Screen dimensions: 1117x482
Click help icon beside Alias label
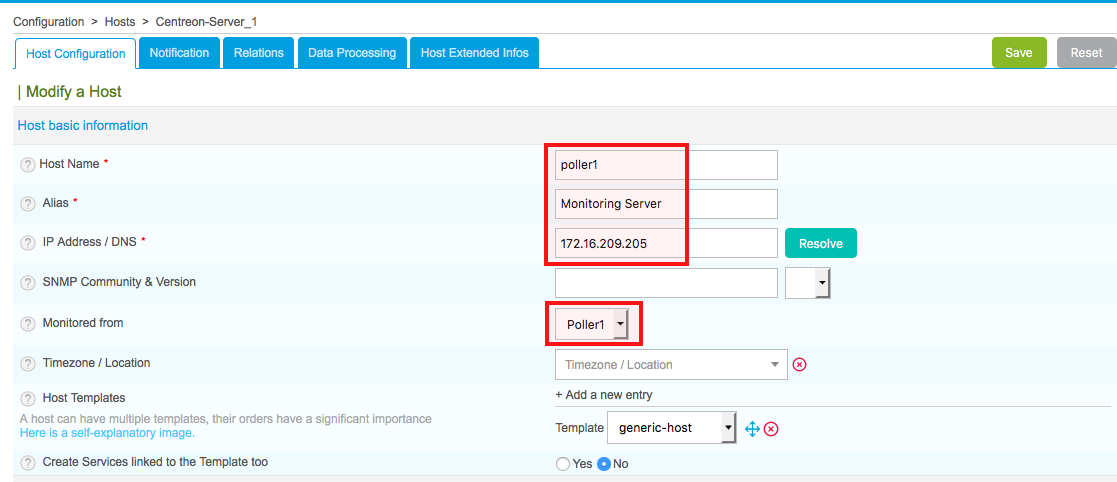click(x=28, y=204)
